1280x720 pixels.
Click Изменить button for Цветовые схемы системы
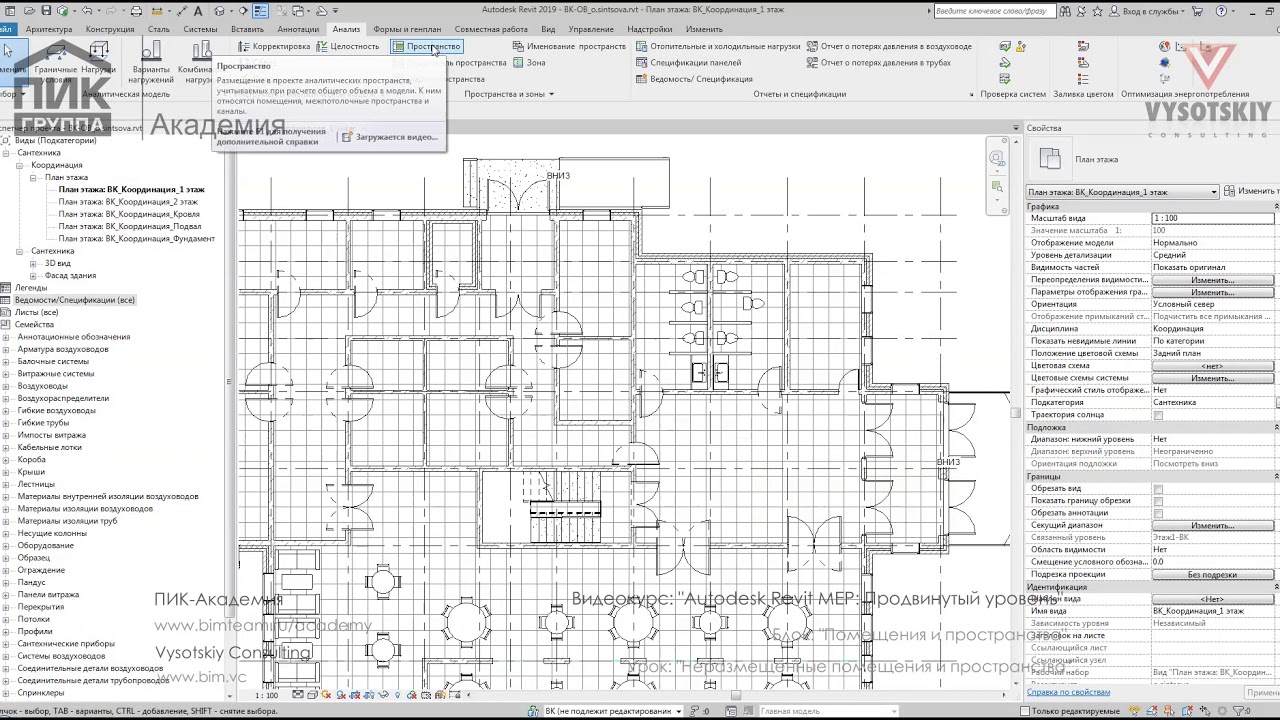tap(1213, 378)
